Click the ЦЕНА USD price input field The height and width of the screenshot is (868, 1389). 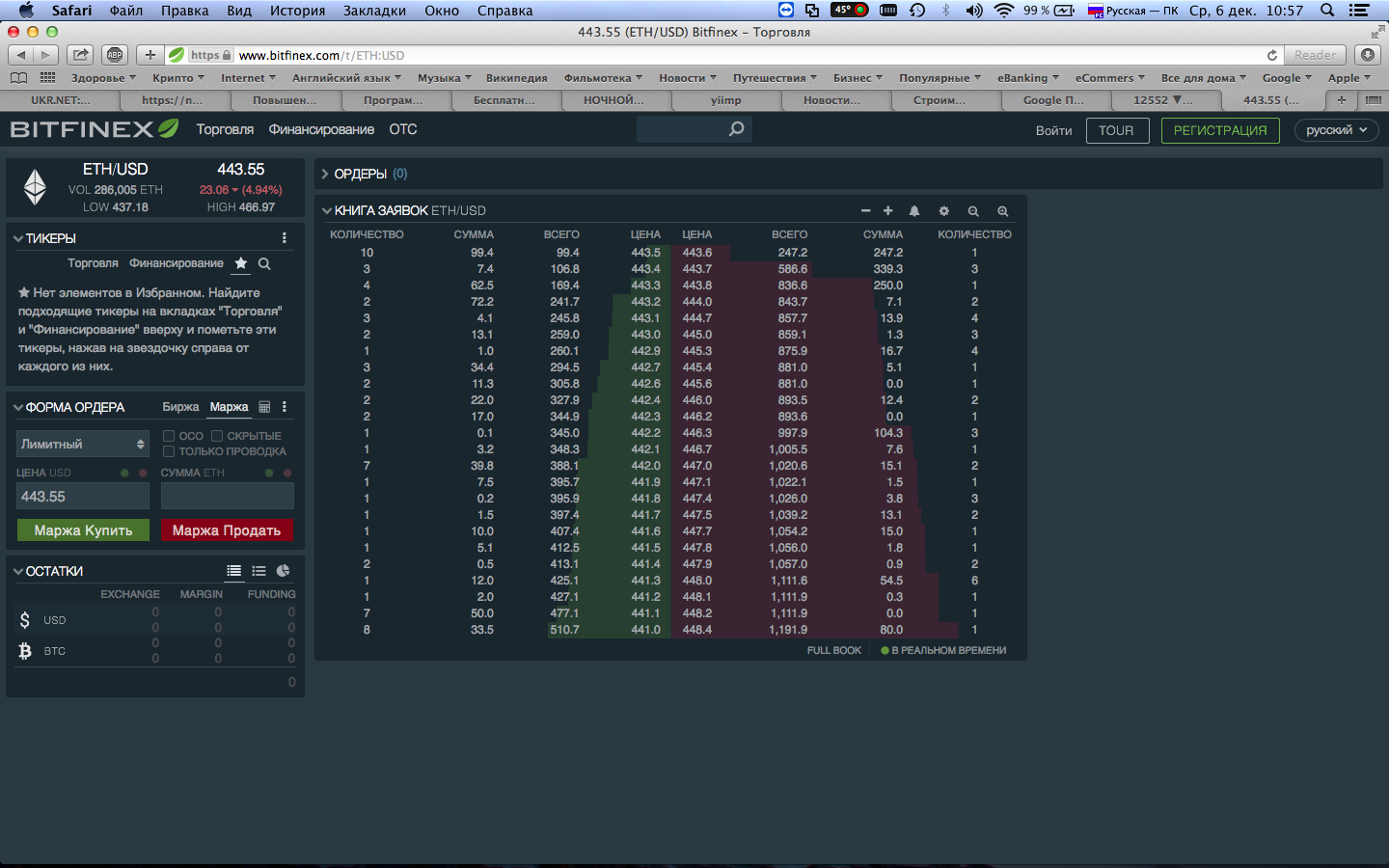83,496
